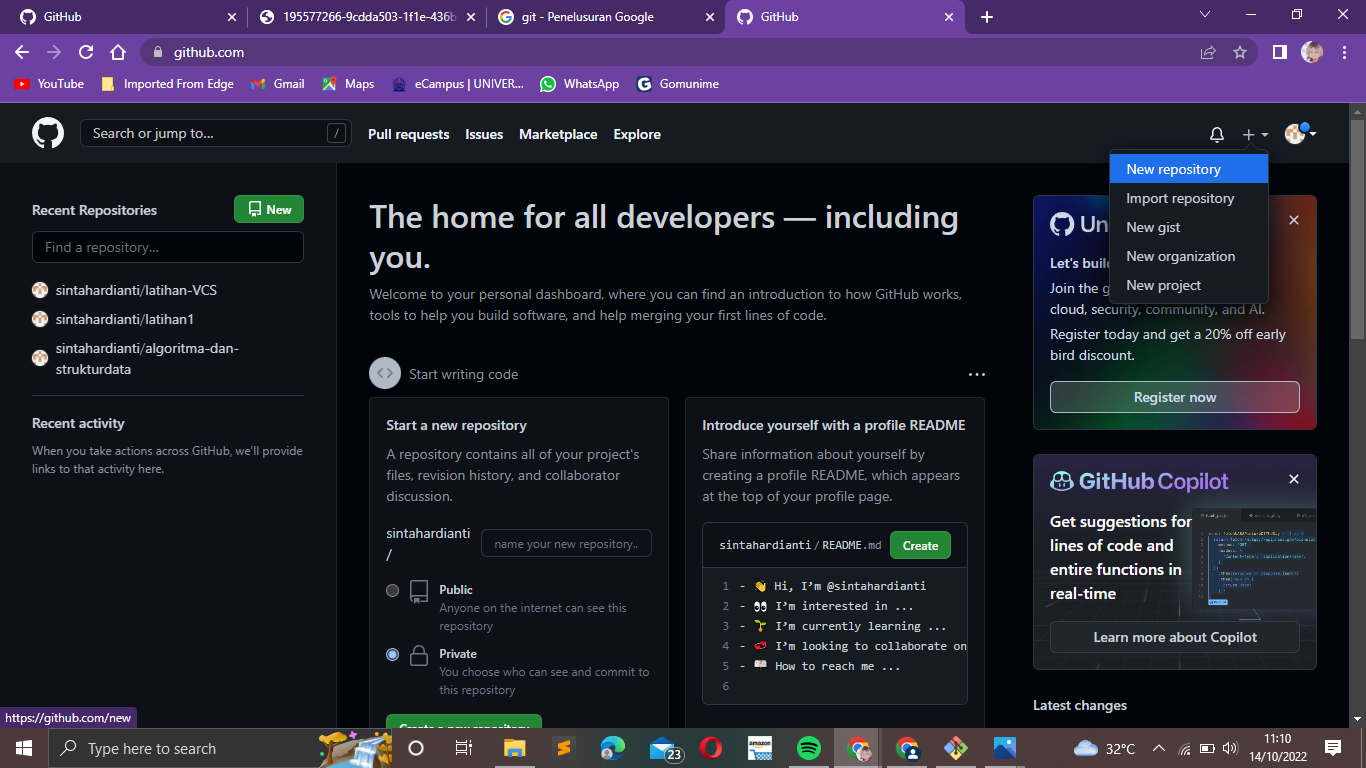
Task: Select New organization from the open menu
Action: click(1181, 256)
